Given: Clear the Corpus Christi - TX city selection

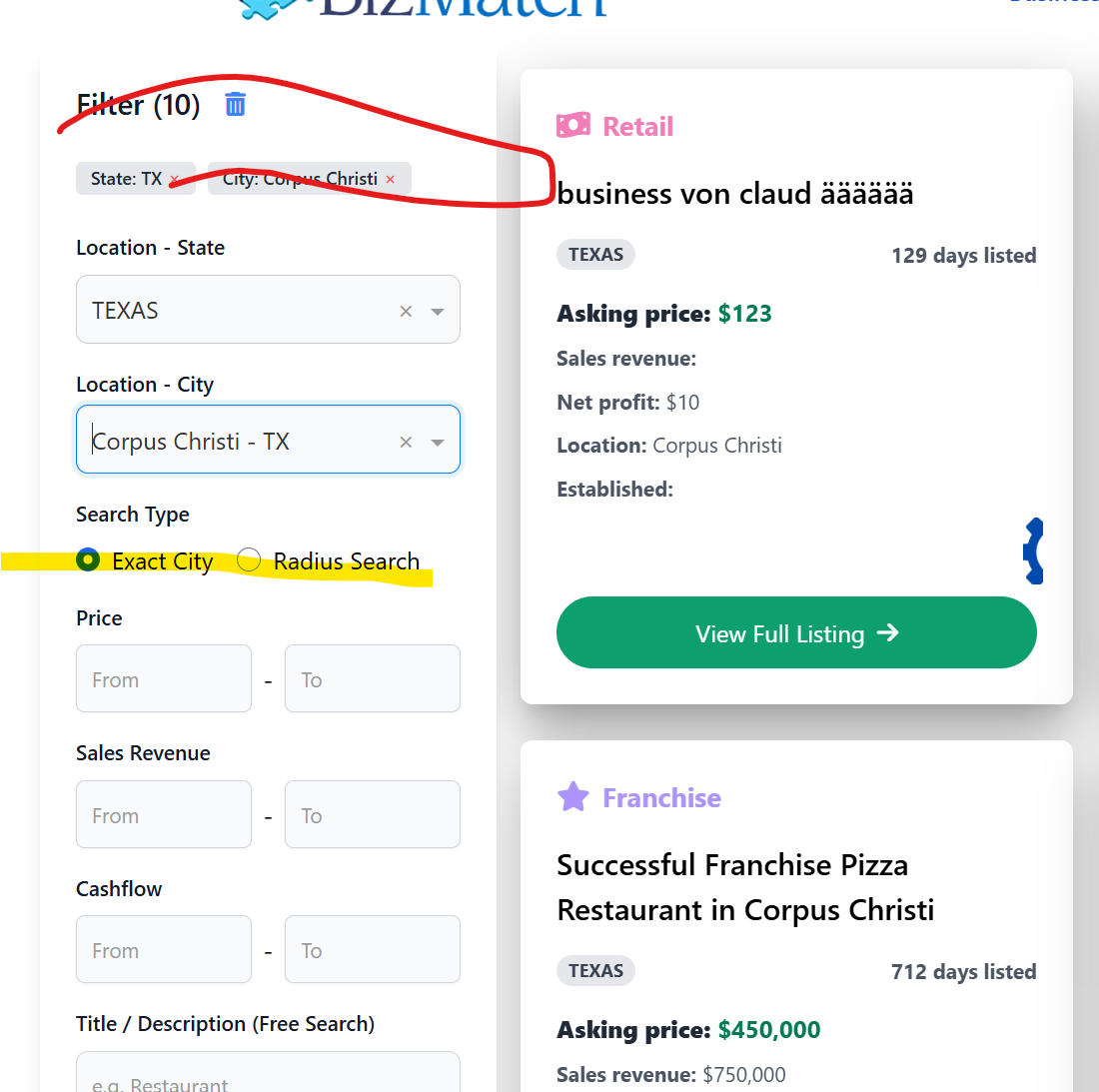Looking at the screenshot, I should click(406, 442).
